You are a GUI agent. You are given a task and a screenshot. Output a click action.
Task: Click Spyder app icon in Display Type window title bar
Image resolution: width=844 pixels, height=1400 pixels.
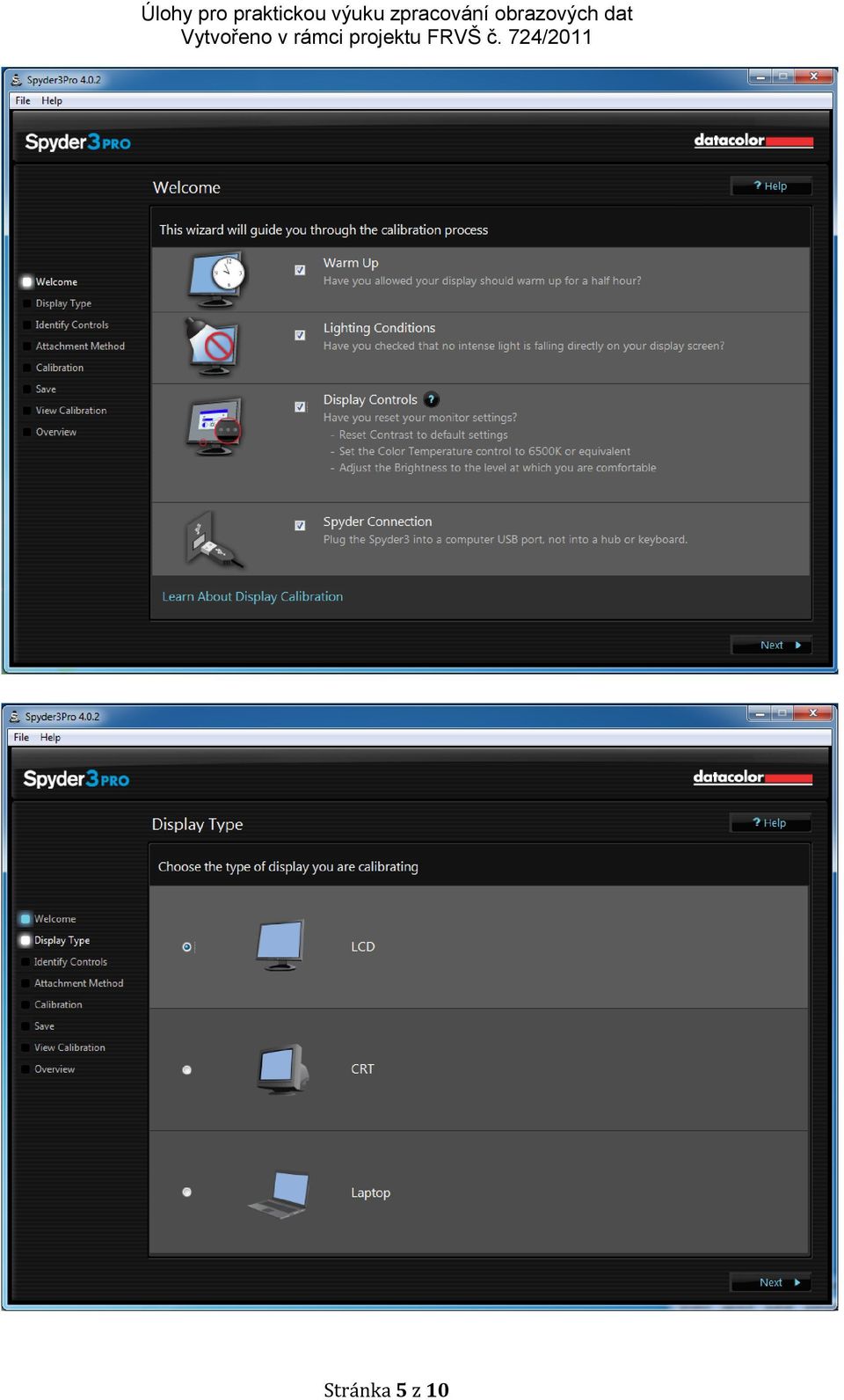tap(15, 717)
